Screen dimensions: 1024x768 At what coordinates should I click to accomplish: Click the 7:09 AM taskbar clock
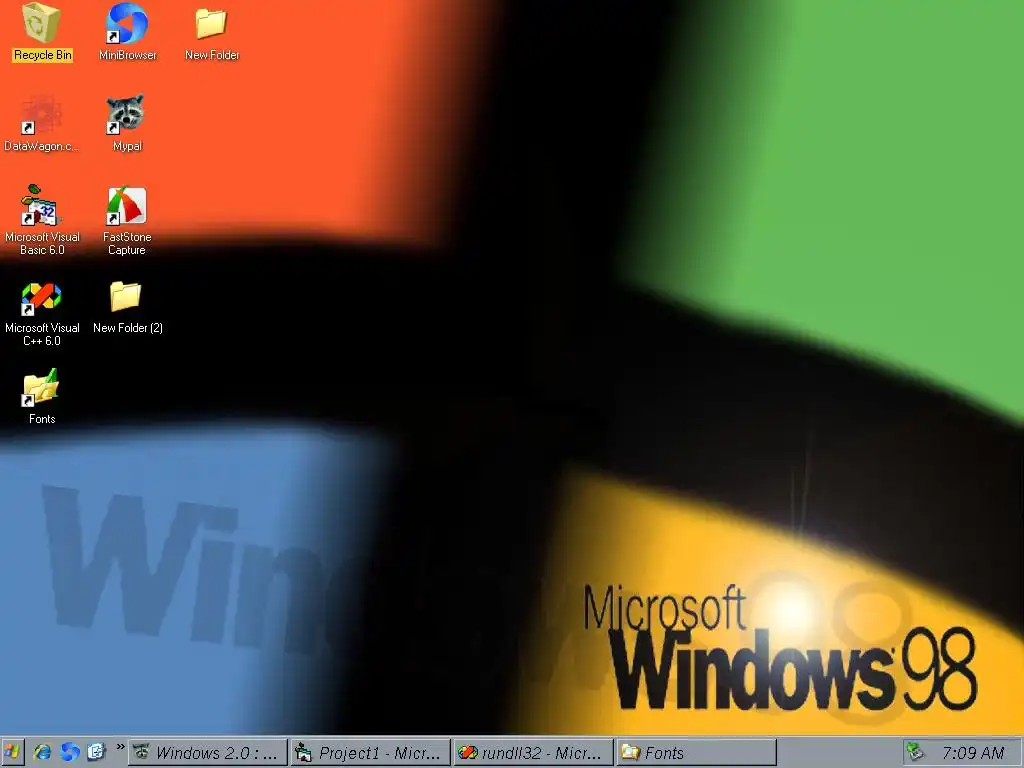973,753
